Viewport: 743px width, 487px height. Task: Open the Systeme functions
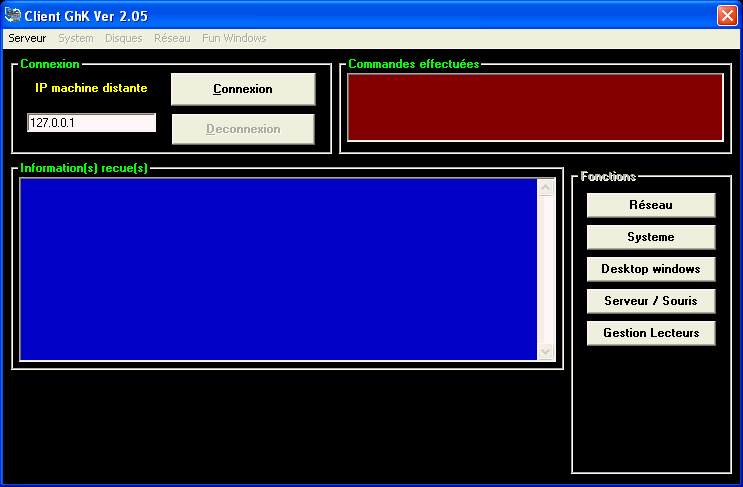pyautogui.click(x=651, y=237)
